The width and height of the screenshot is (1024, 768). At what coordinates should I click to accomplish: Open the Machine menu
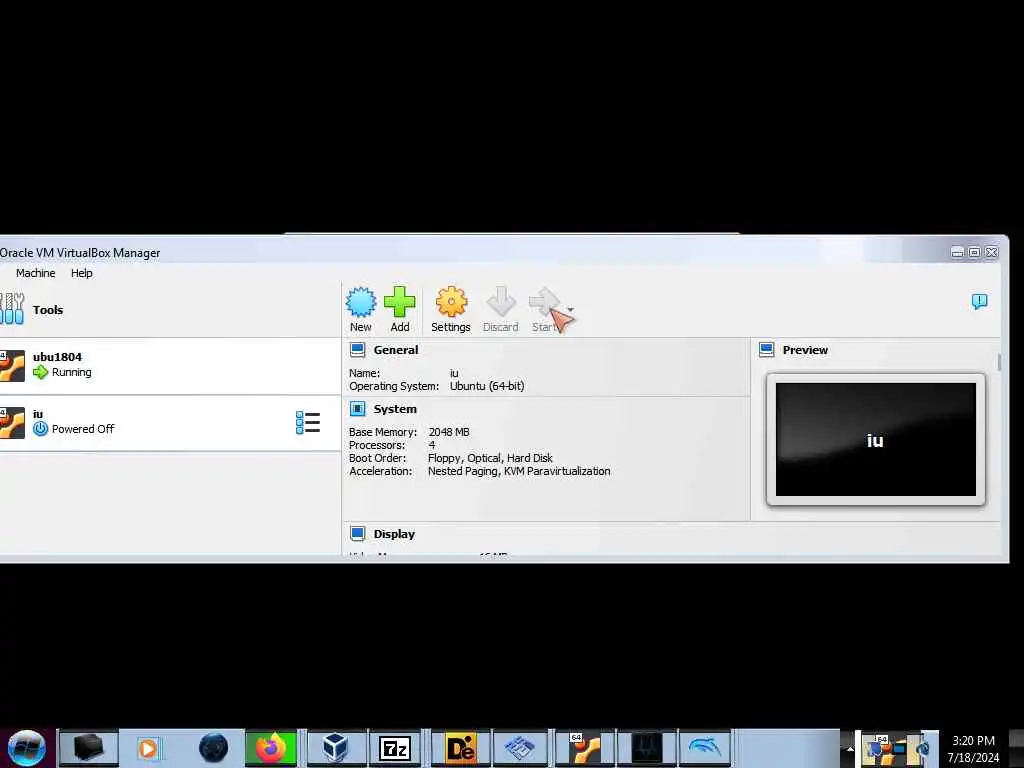tap(35, 273)
